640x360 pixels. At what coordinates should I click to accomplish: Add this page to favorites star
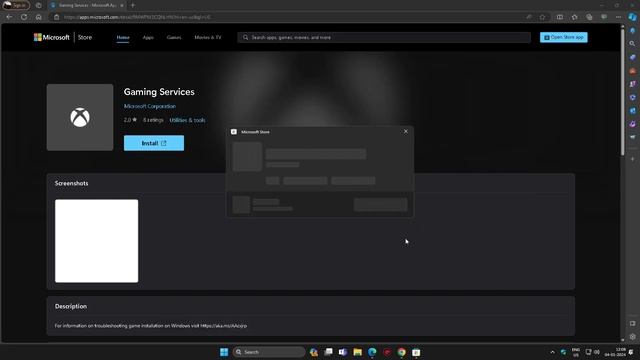tap(542, 17)
